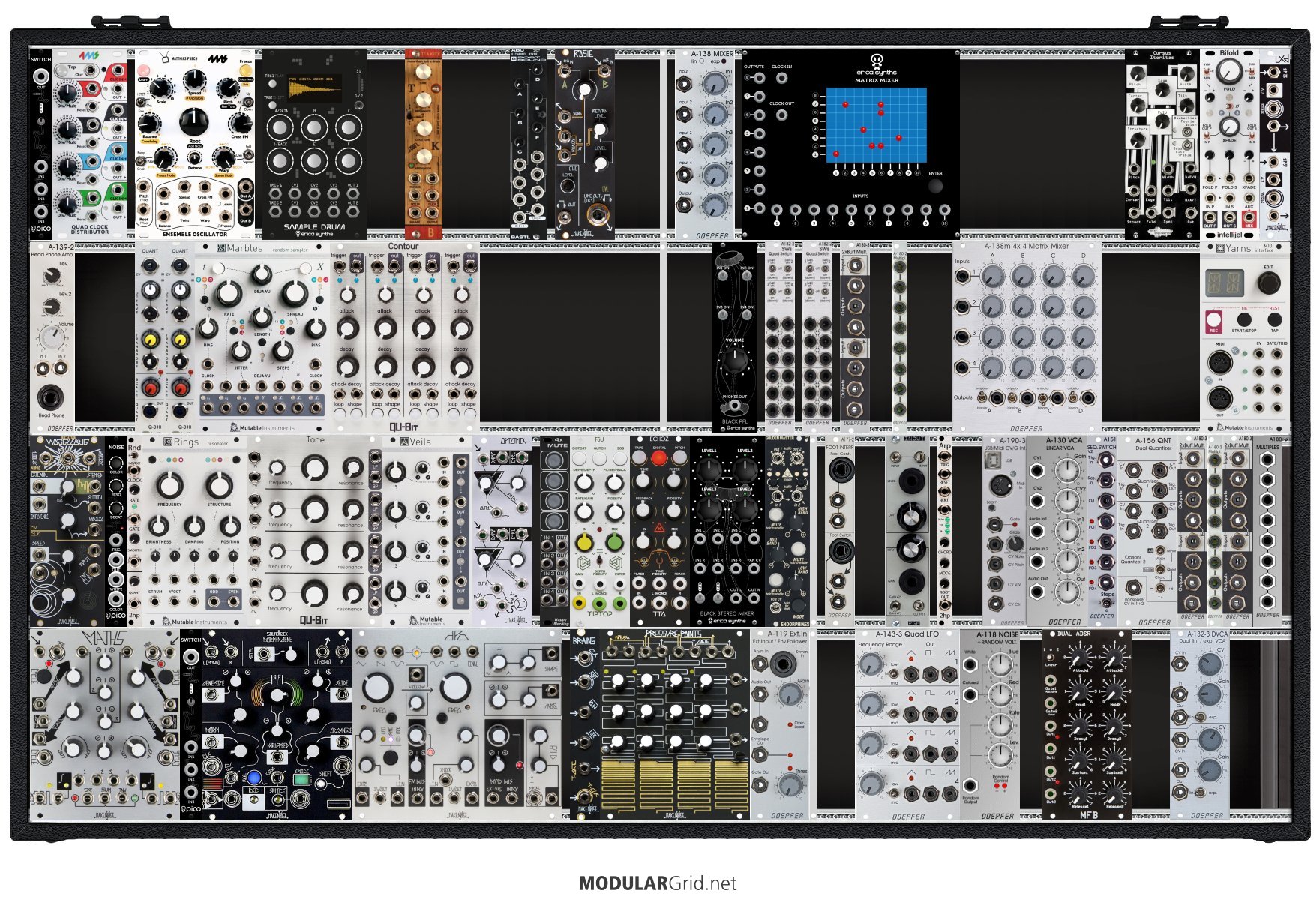Select the A-151 Seq Switch module
1316x899 pixels.
point(1102,531)
